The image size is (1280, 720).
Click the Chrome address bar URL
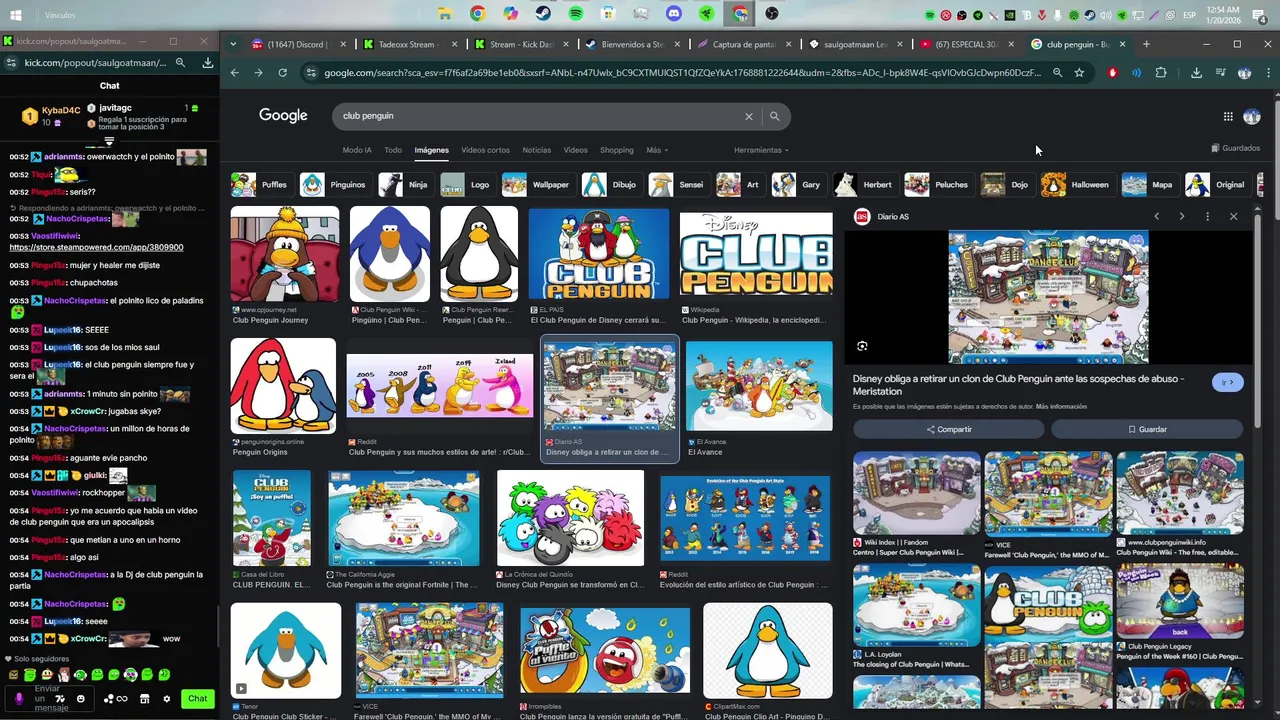682,73
